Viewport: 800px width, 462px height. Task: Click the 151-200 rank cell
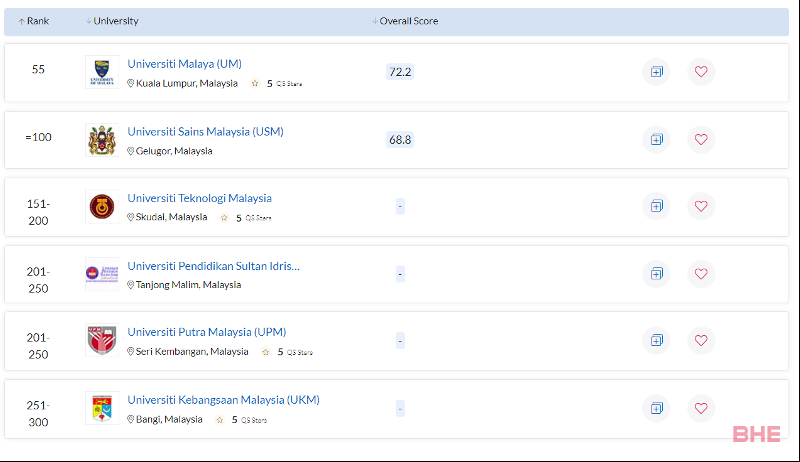[x=38, y=212]
